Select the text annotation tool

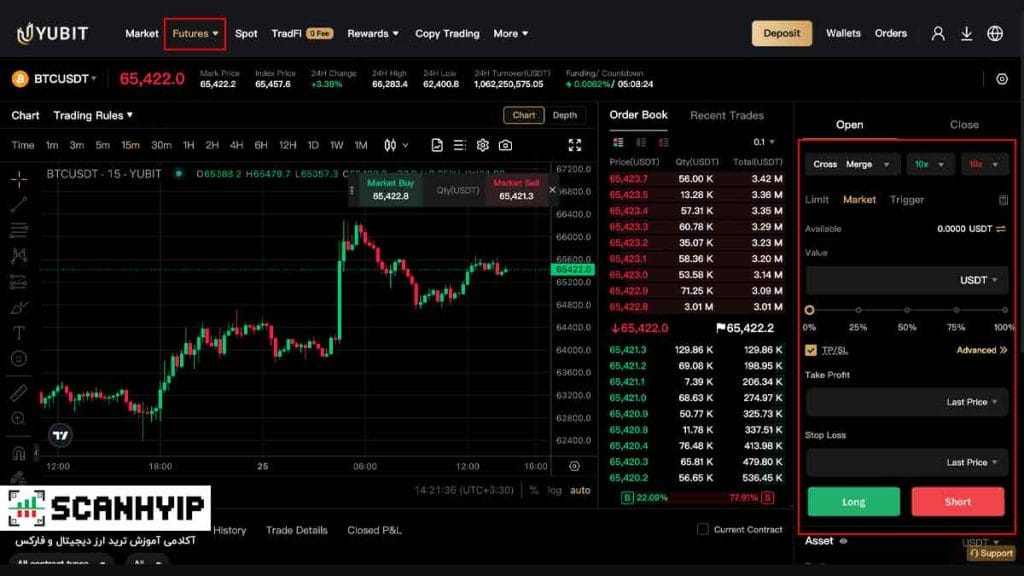(x=19, y=333)
